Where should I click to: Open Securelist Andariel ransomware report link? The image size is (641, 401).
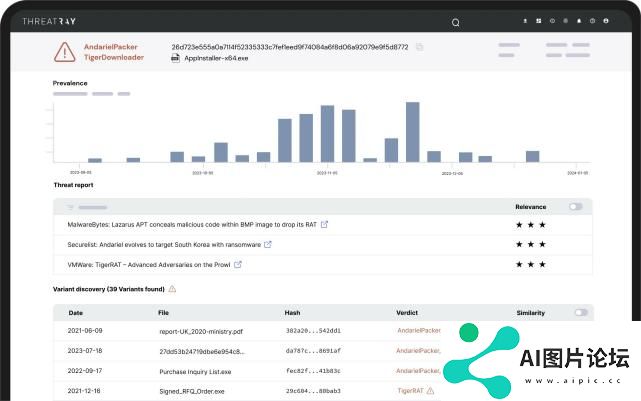(164, 244)
